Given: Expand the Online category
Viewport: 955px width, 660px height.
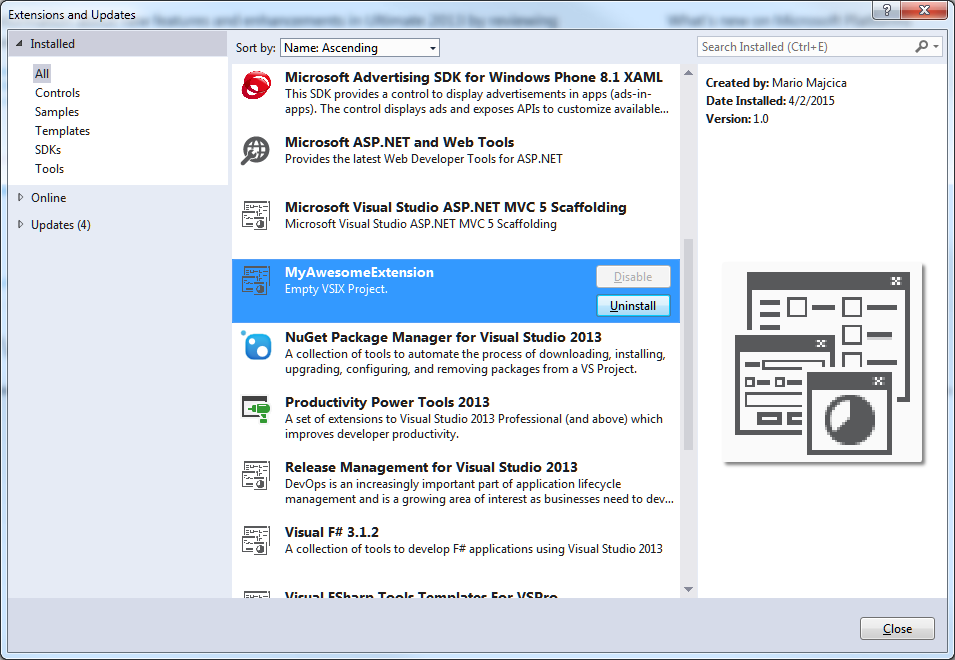Looking at the screenshot, I should point(20,197).
